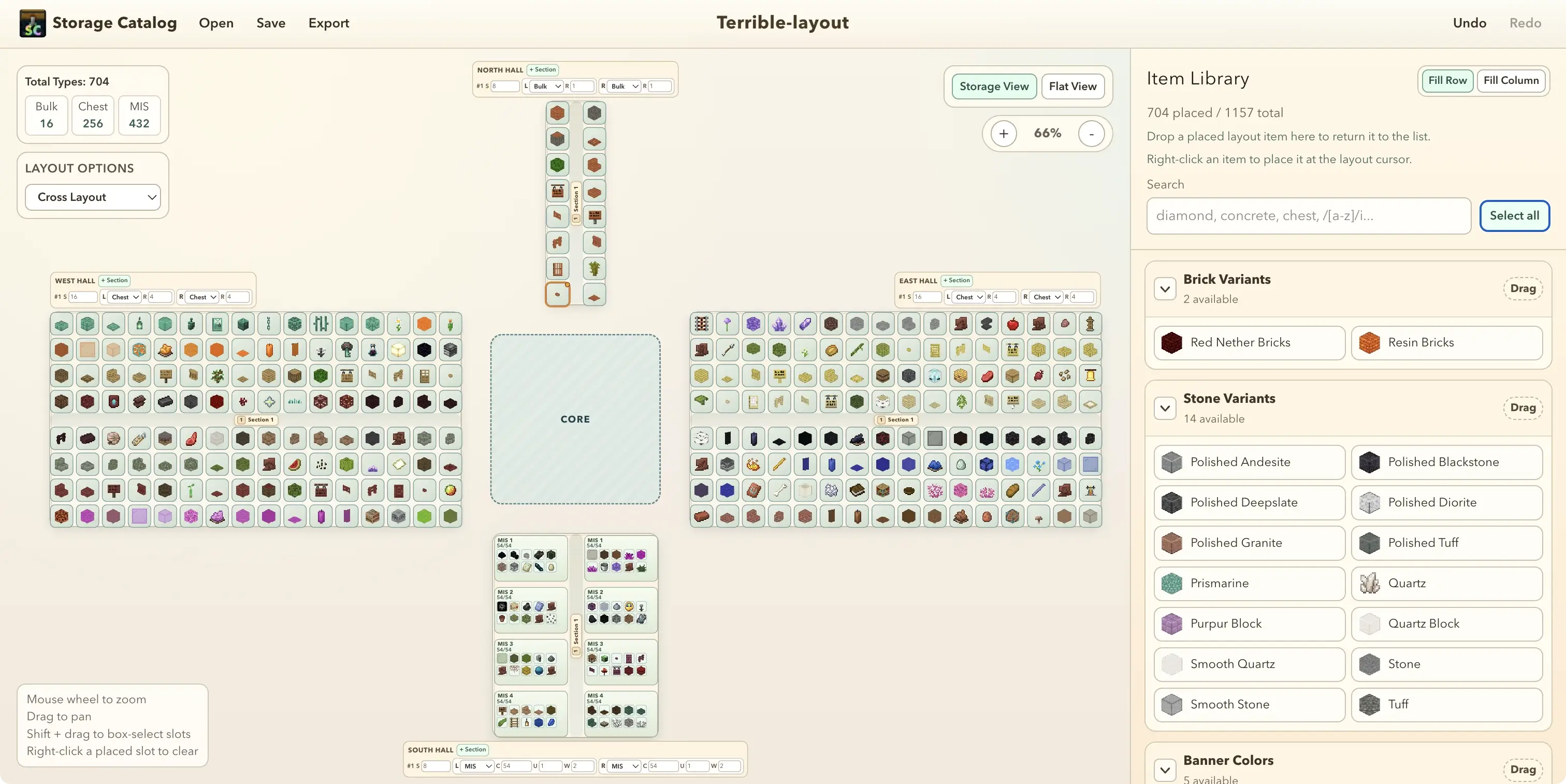This screenshot has width=1566, height=784.
Task: Zoom in using the plus icon
Action: pyautogui.click(x=1003, y=133)
